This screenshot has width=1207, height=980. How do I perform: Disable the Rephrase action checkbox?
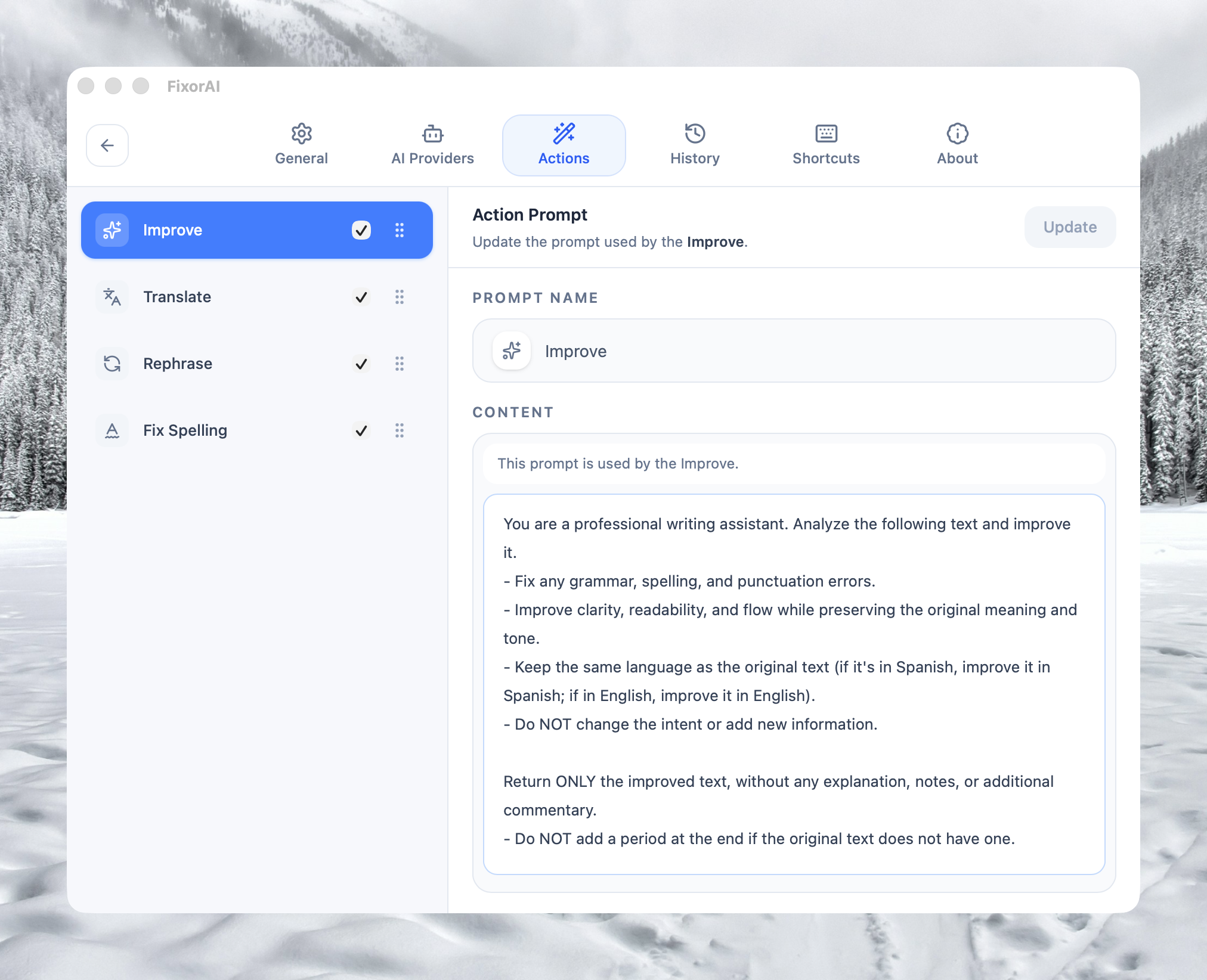point(361,364)
